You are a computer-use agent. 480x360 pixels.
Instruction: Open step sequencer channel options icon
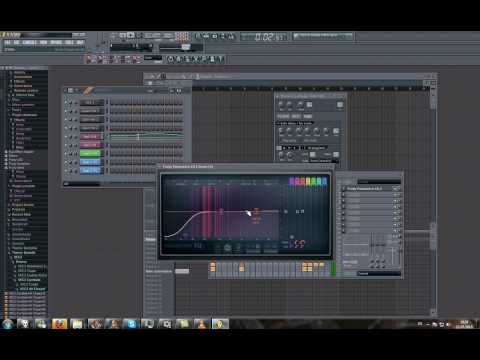(x=70, y=90)
